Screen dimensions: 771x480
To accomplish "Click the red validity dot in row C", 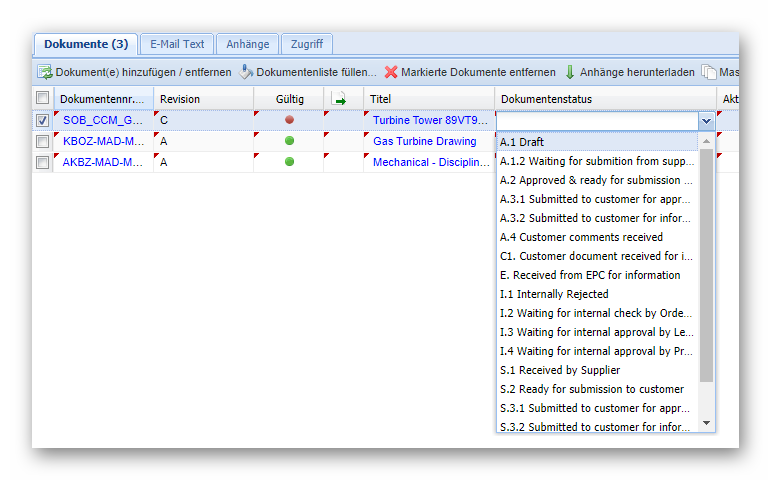I will tap(290, 120).
